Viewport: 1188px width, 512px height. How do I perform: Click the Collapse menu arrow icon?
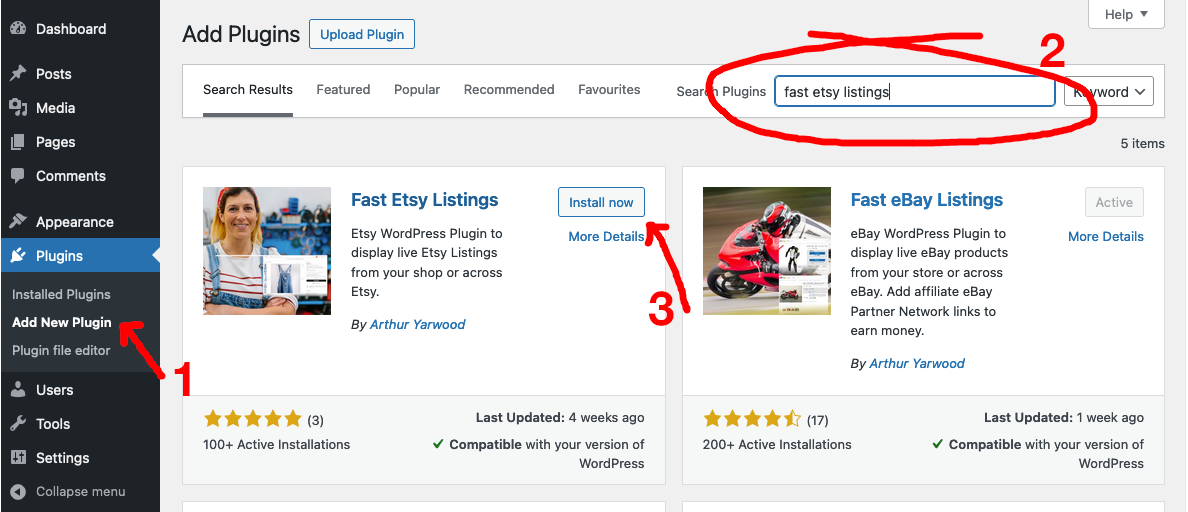click(18, 492)
